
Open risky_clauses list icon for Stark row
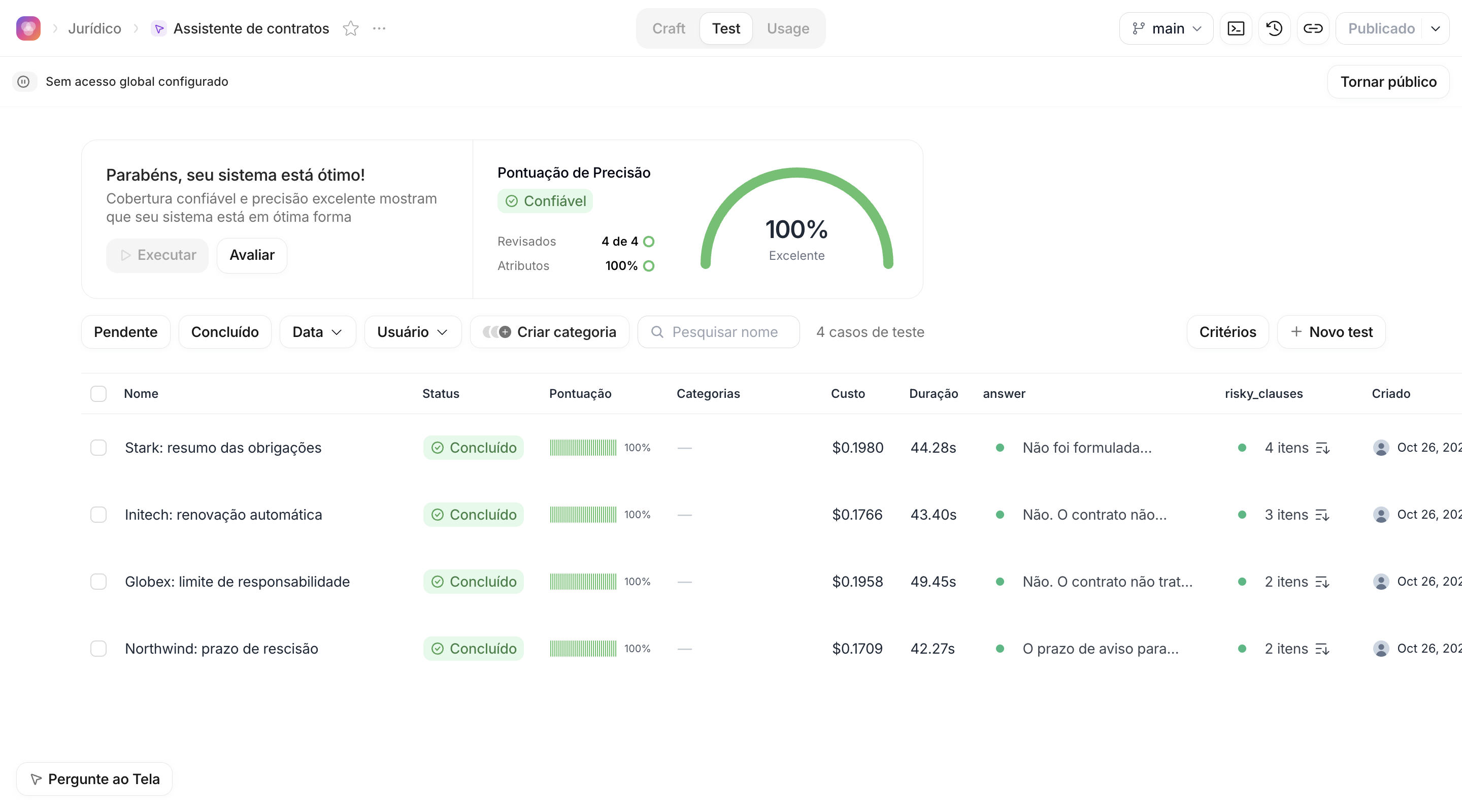tap(1323, 448)
